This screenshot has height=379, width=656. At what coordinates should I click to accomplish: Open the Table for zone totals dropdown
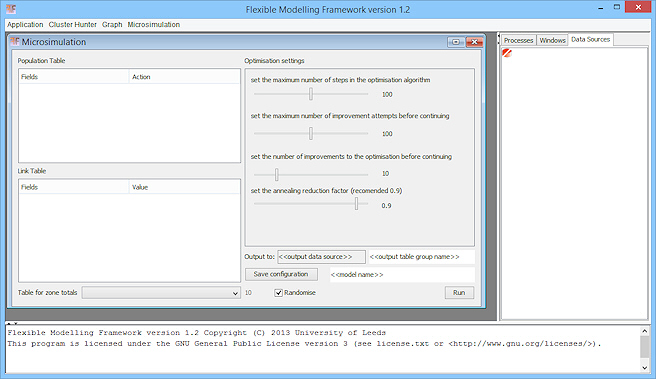tap(161, 293)
